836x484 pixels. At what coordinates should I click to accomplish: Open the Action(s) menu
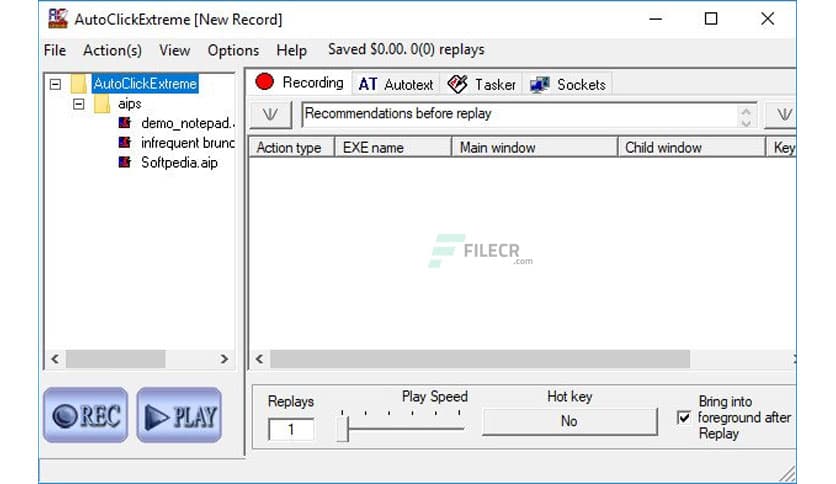pyautogui.click(x=112, y=50)
